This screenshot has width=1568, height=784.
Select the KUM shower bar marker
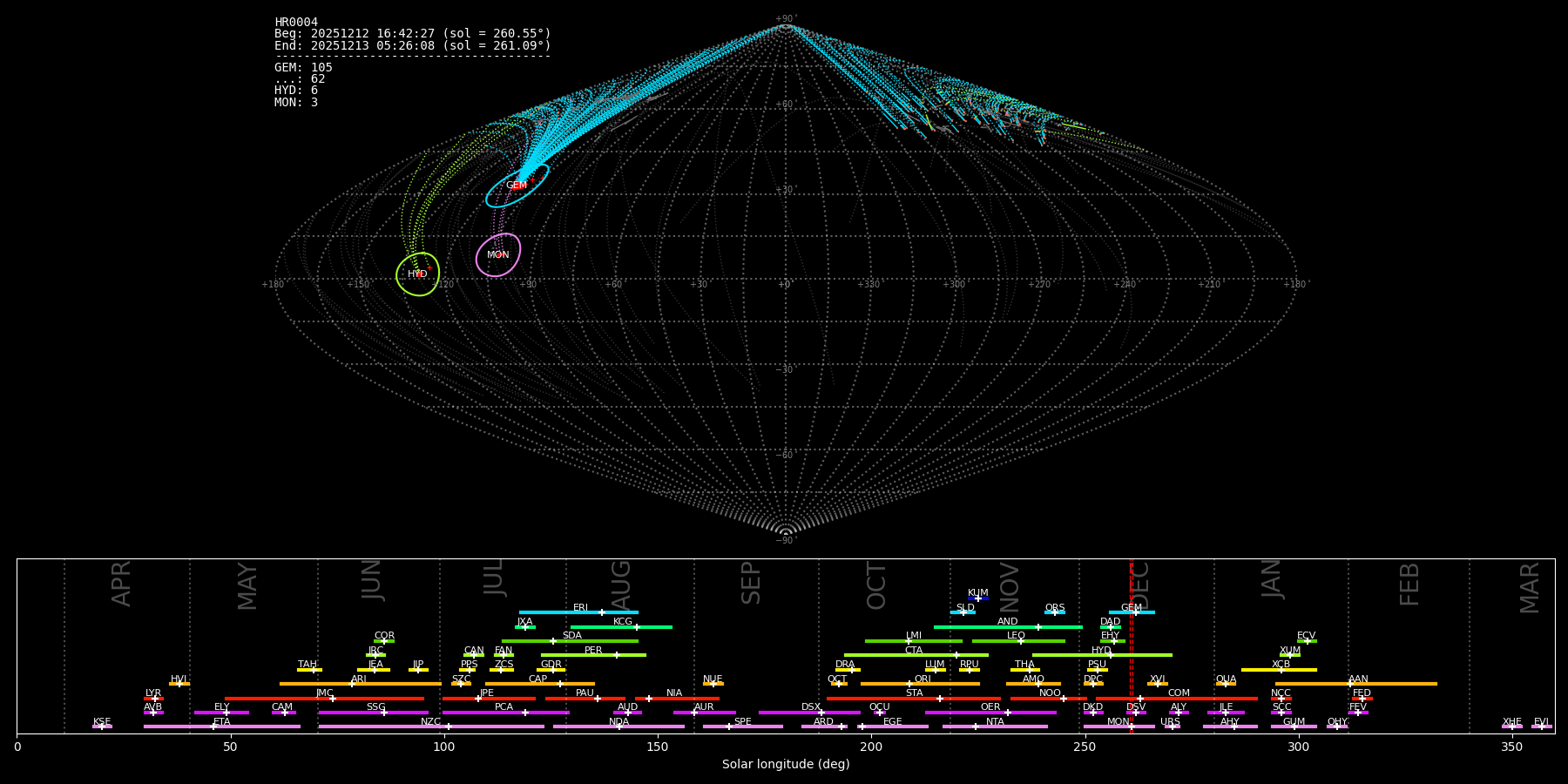click(978, 598)
